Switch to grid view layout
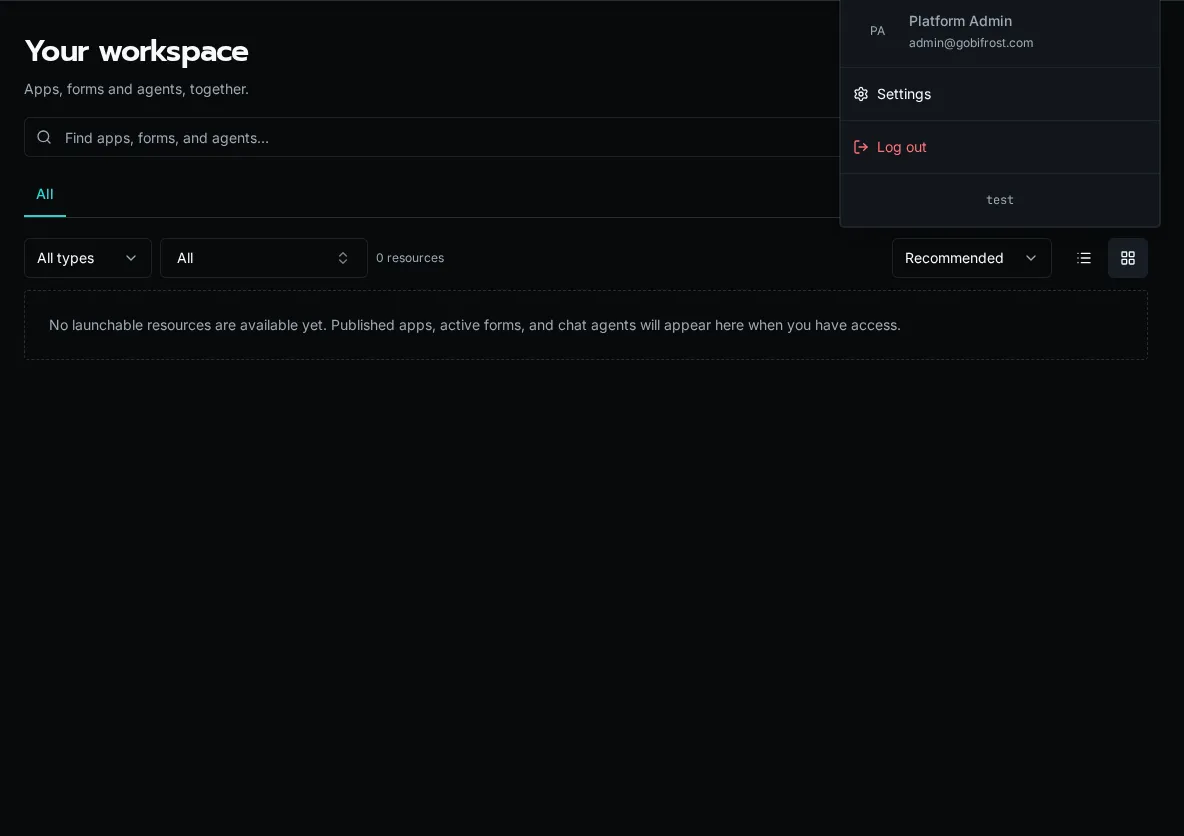This screenshot has width=1184, height=836. 1127,258
